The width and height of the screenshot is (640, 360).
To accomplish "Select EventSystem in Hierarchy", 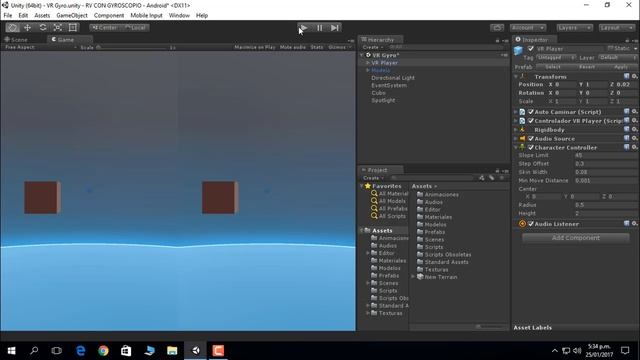I will click(389, 85).
